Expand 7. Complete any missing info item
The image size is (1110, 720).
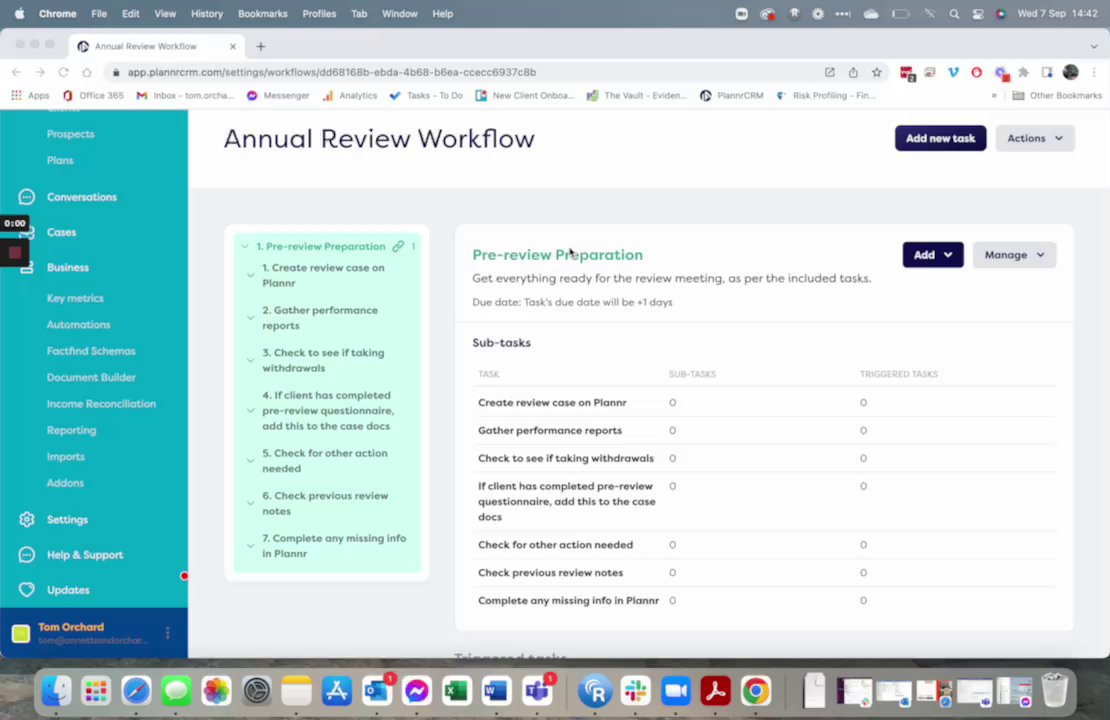[x=251, y=546]
